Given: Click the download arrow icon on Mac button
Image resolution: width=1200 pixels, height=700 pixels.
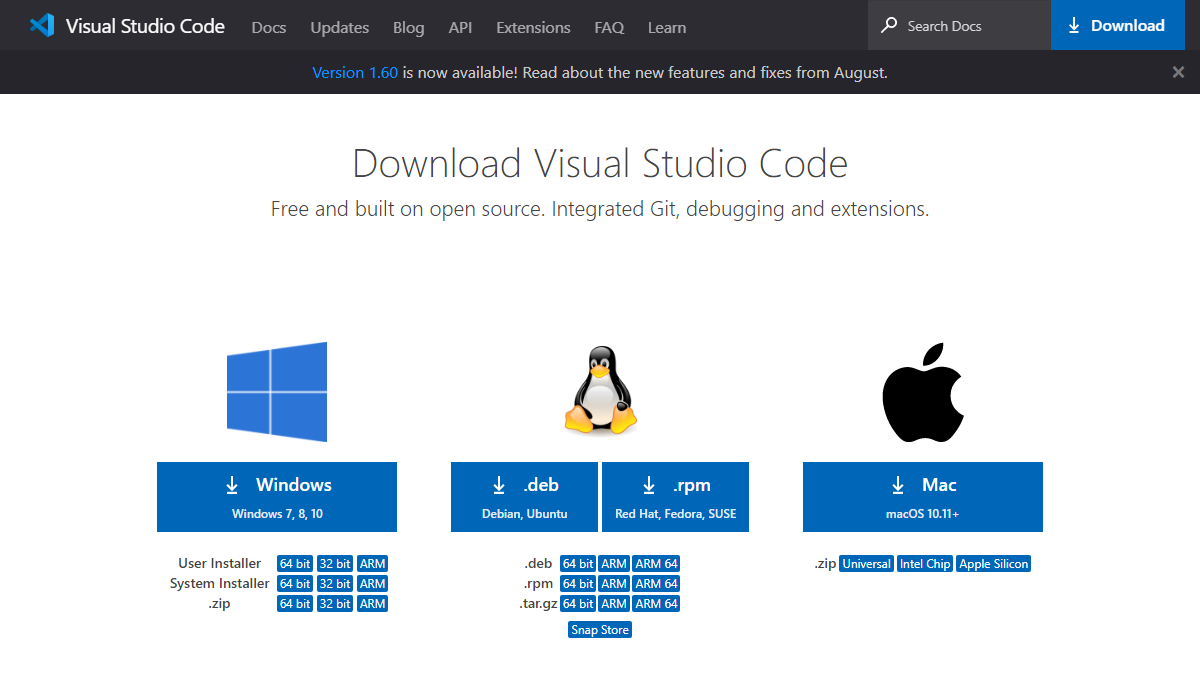Looking at the screenshot, I should [897, 484].
